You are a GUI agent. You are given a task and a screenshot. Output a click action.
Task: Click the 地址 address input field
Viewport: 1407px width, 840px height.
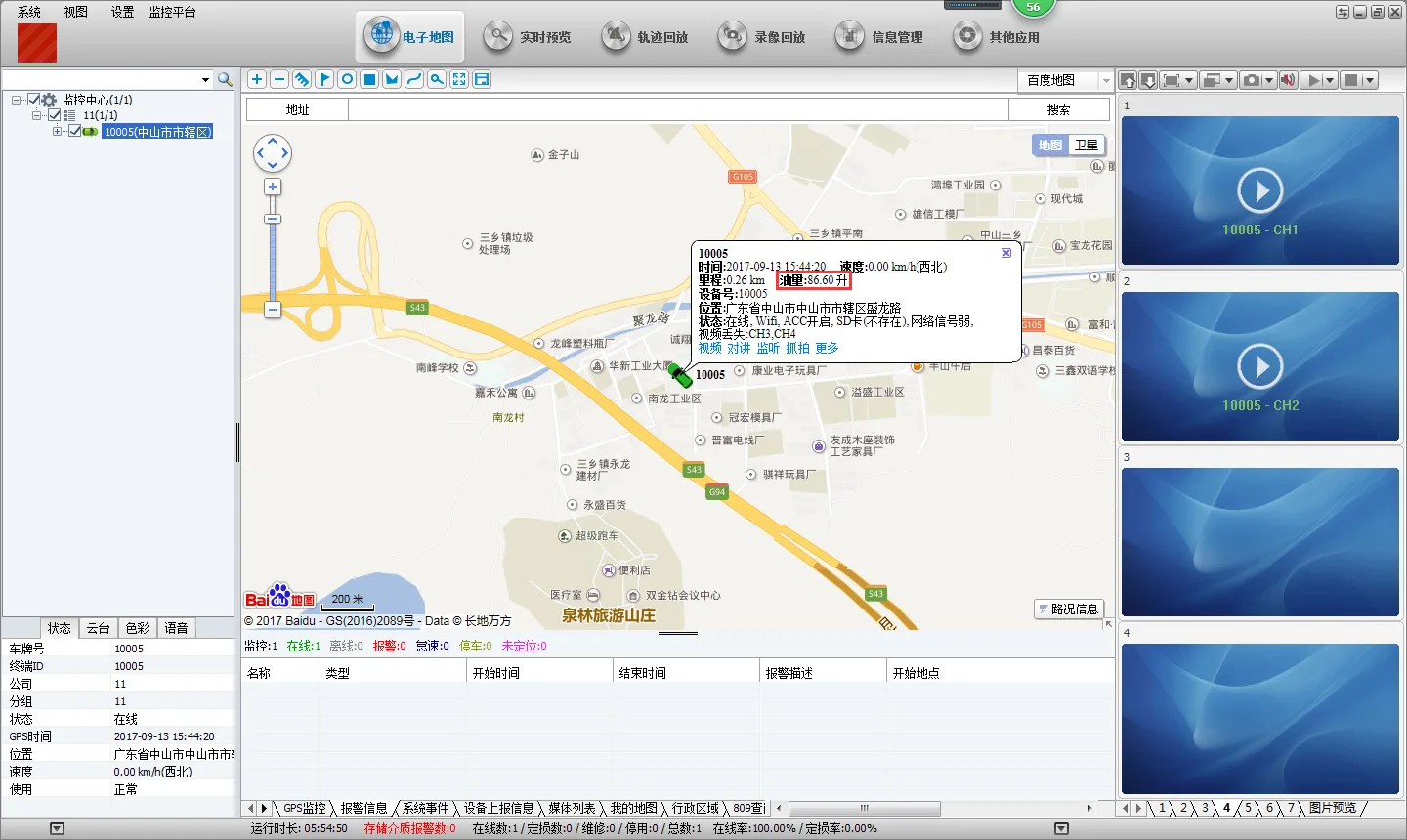[678, 109]
